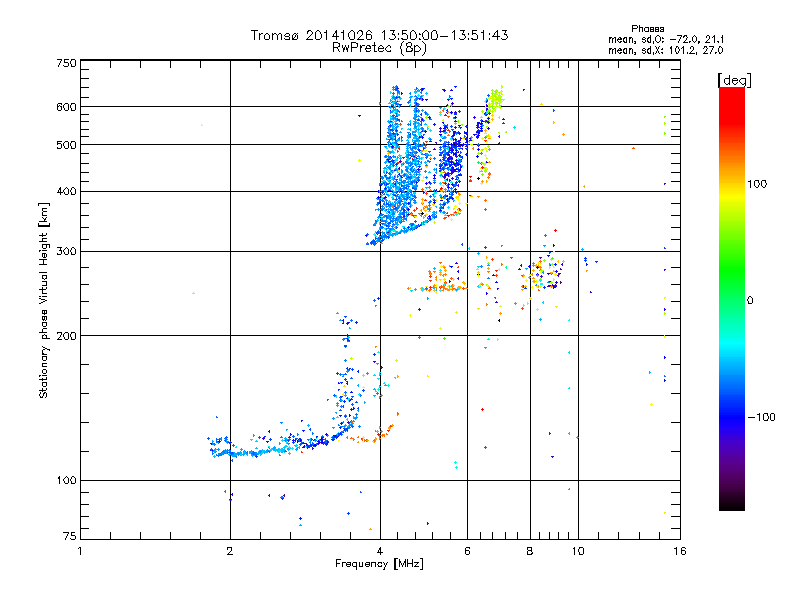800x600 pixels.
Task: Click the y-axis tick label '300'
Action: (x=66, y=252)
